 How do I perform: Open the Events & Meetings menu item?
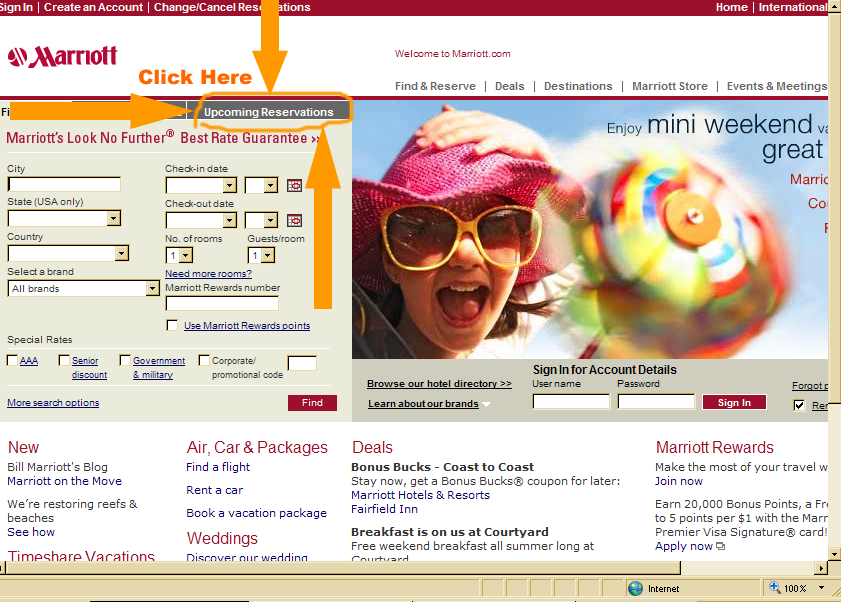[777, 86]
